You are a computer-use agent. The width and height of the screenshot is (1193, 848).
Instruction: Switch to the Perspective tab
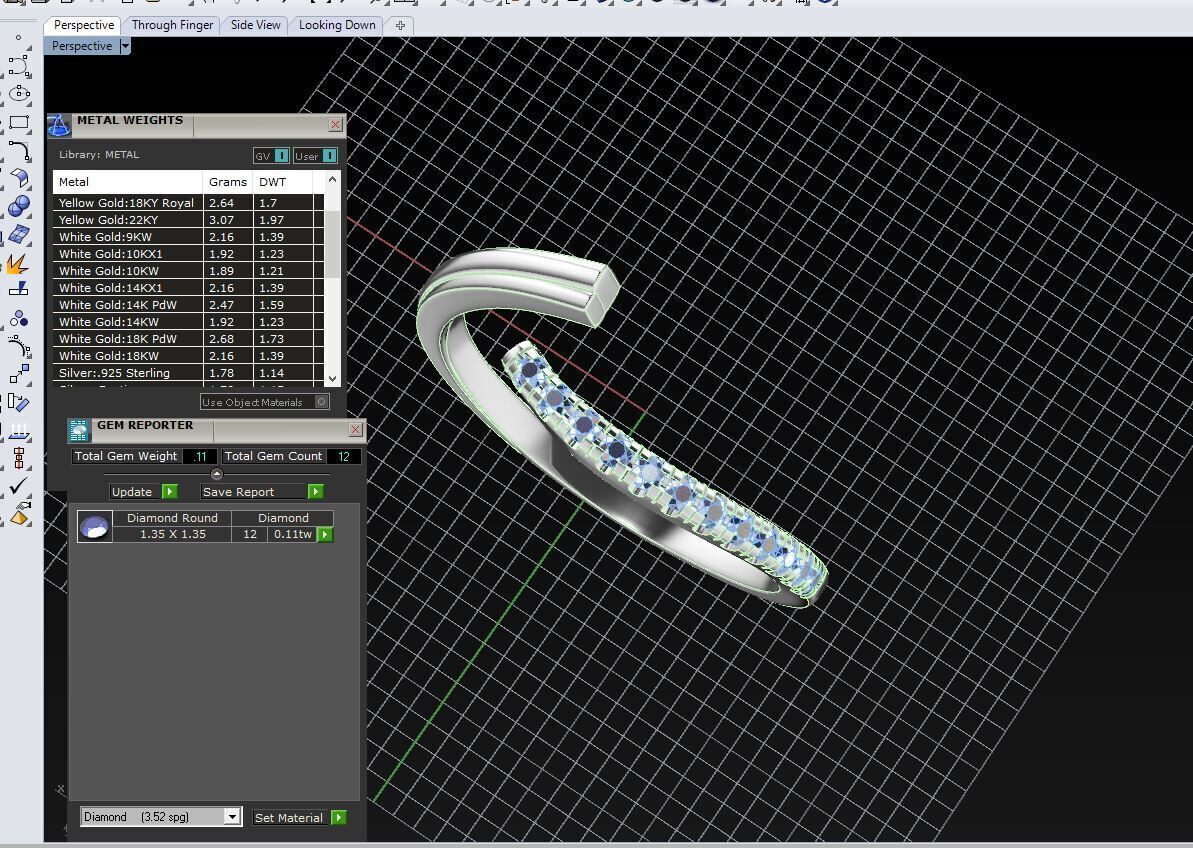84,25
